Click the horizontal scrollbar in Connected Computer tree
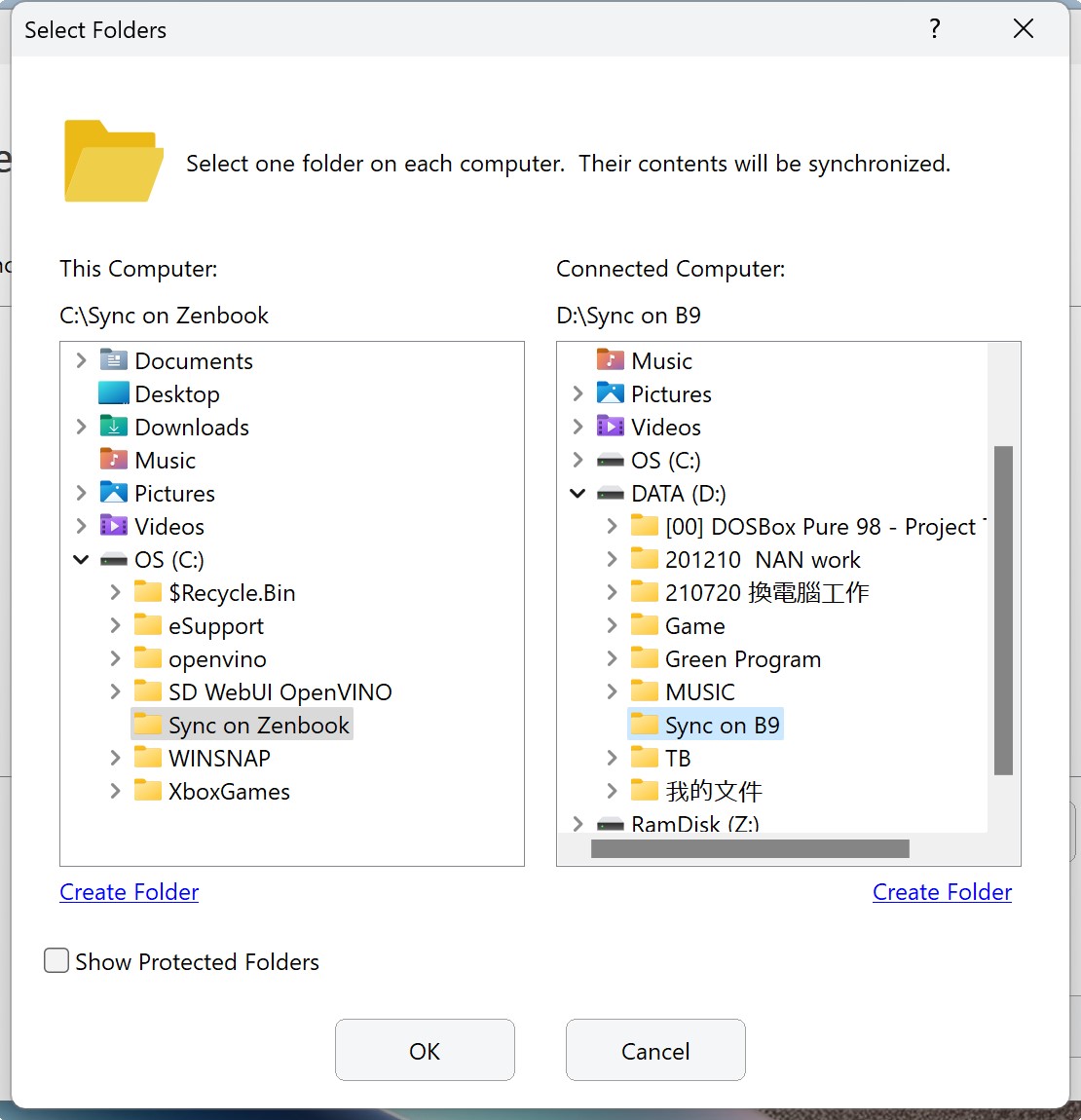Screen dimensions: 1081x1120 point(750,849)
